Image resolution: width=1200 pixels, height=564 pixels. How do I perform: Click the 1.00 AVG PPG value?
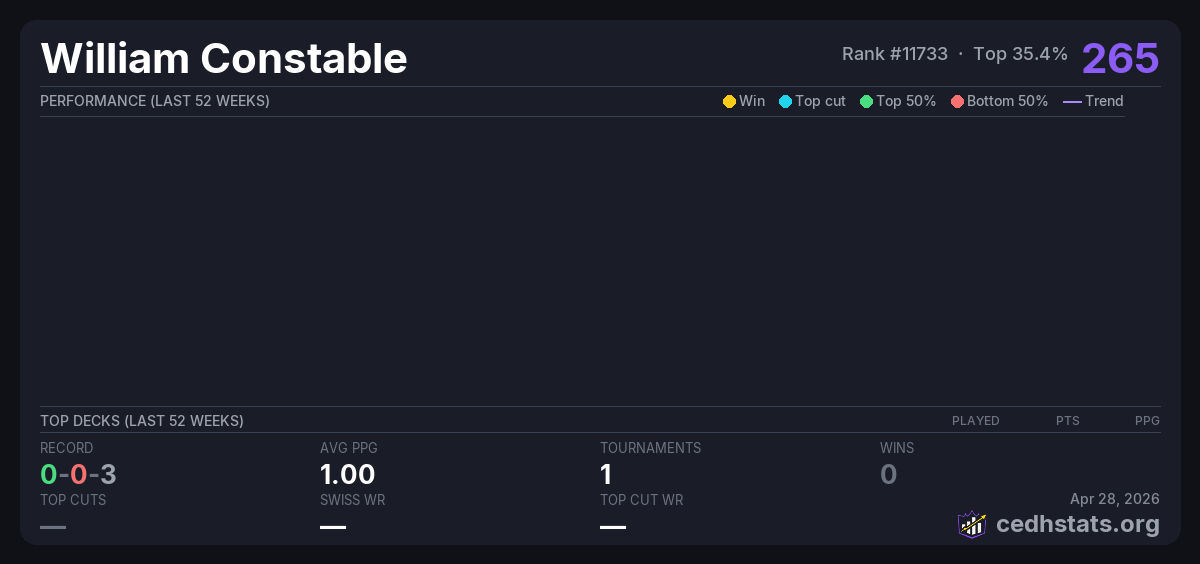[347, 474]
